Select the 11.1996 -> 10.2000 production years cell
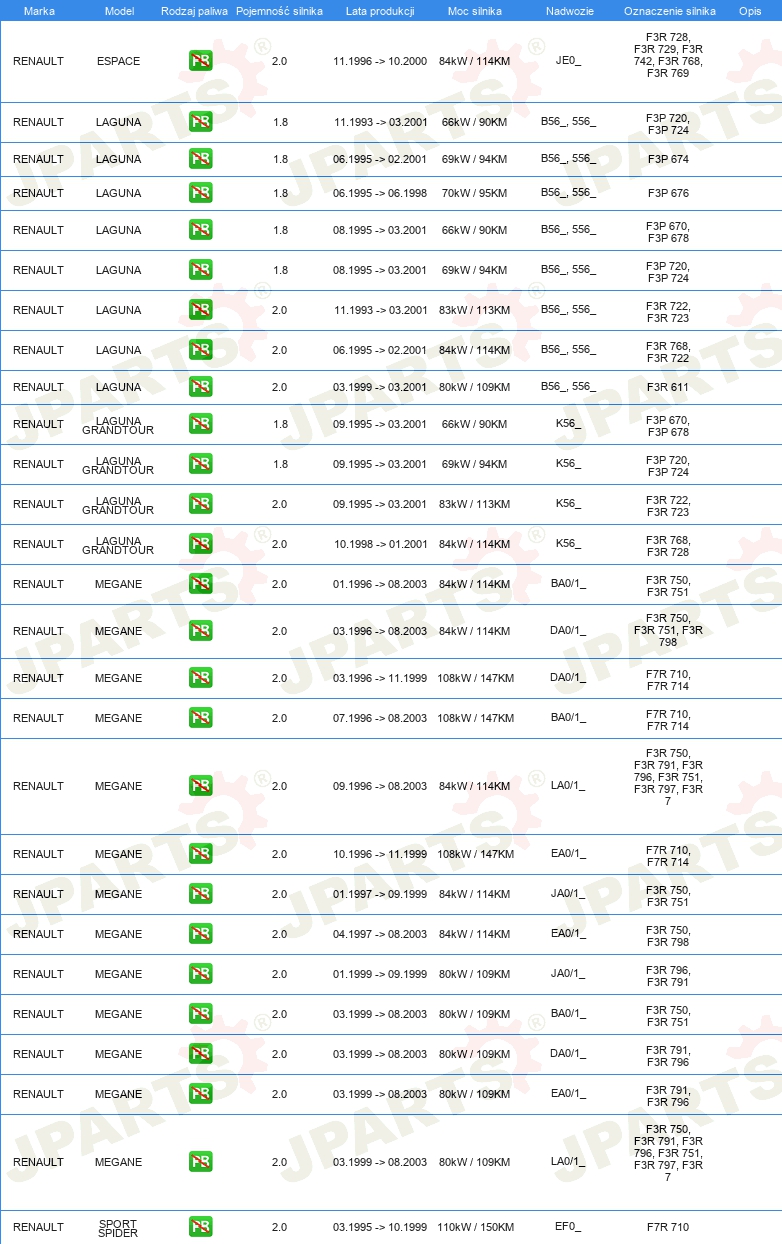Image resolution: width=782 pixels, height=1244 pixels. pyautogui.click(x=380, y=61)
